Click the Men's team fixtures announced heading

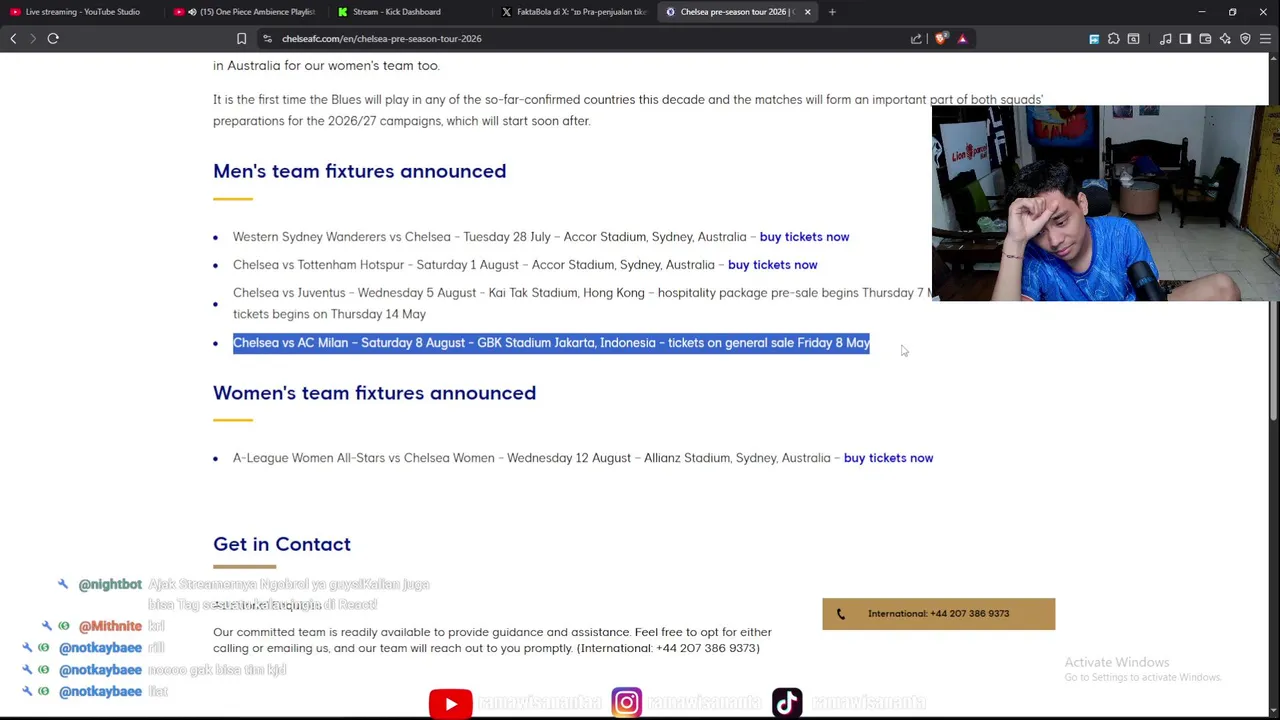tap(359, 171)
